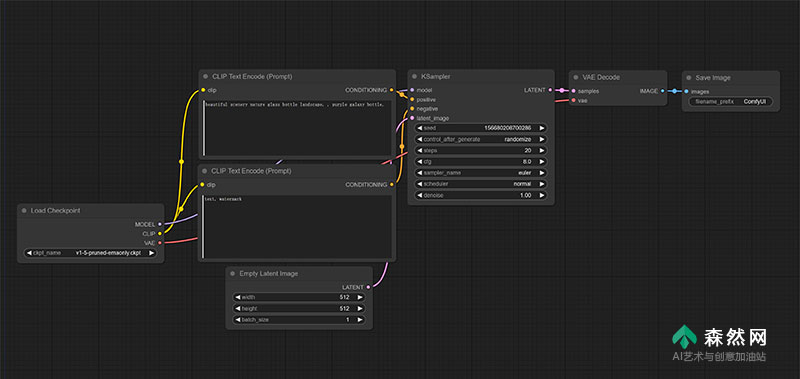
Task: Click the denoise value 1.00
Action: (525, 195)
